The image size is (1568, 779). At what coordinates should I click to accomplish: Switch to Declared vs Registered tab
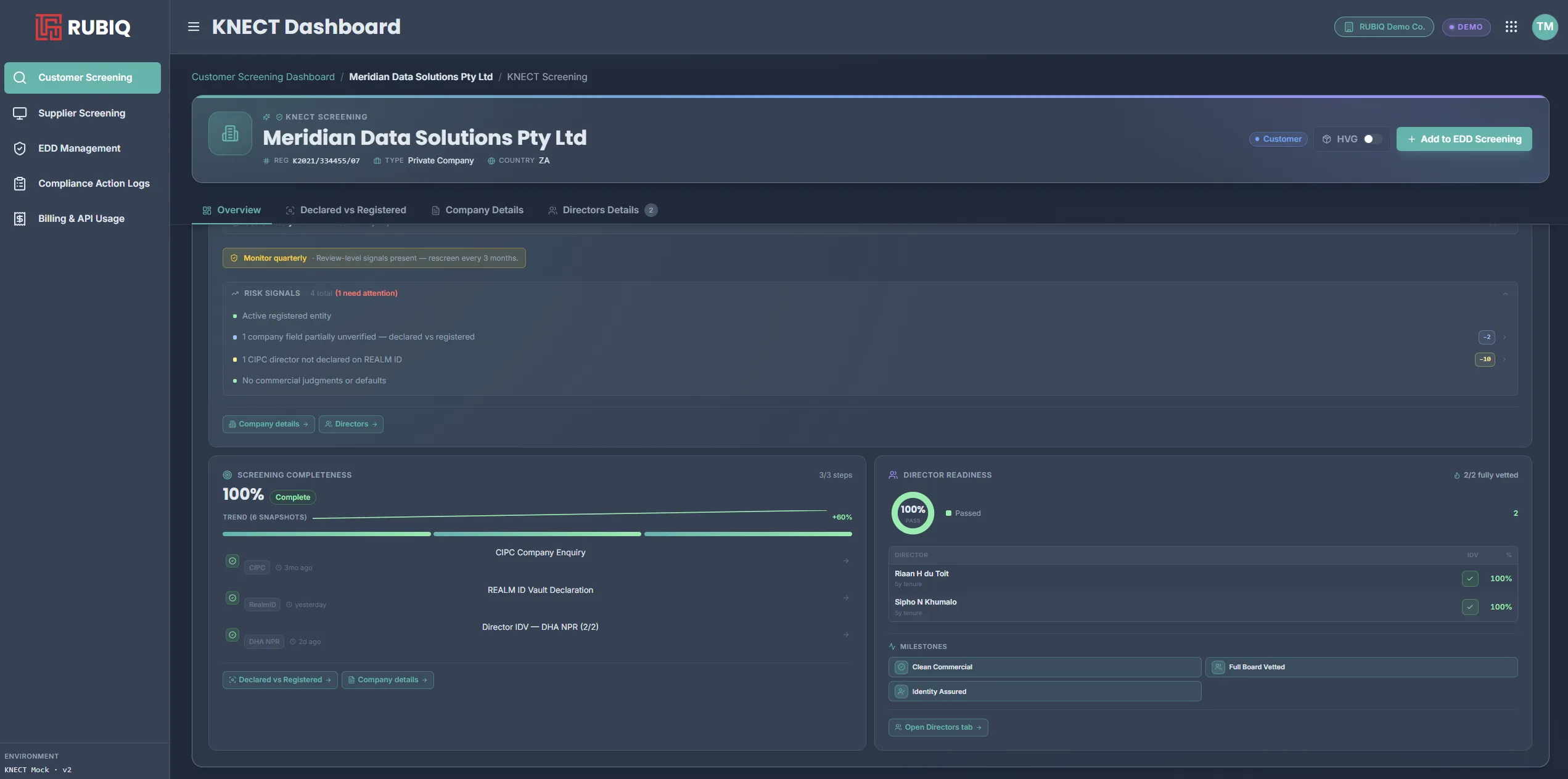(x=345, y=210)
